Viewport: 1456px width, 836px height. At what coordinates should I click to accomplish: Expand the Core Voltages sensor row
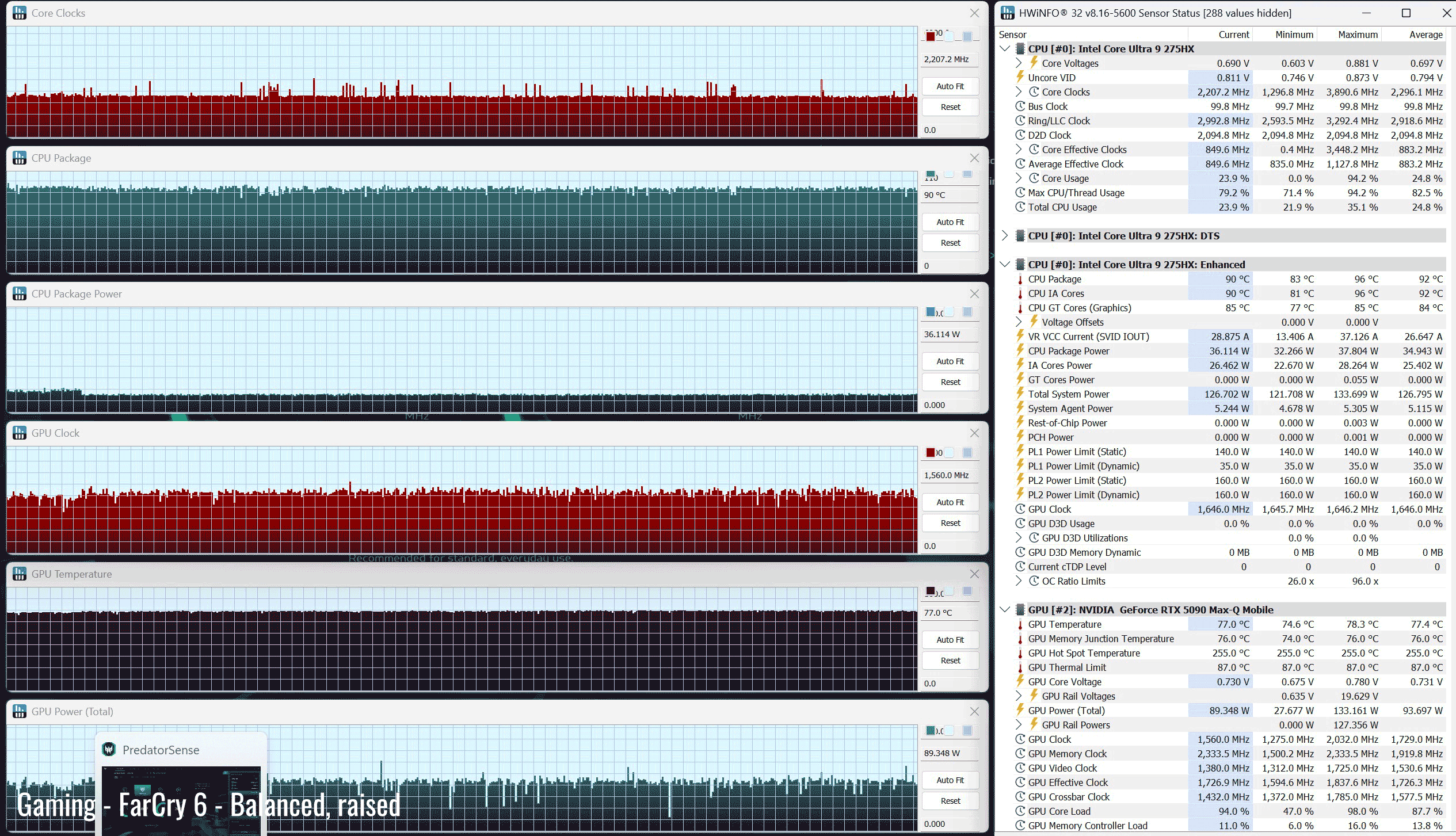[1019, 63]
